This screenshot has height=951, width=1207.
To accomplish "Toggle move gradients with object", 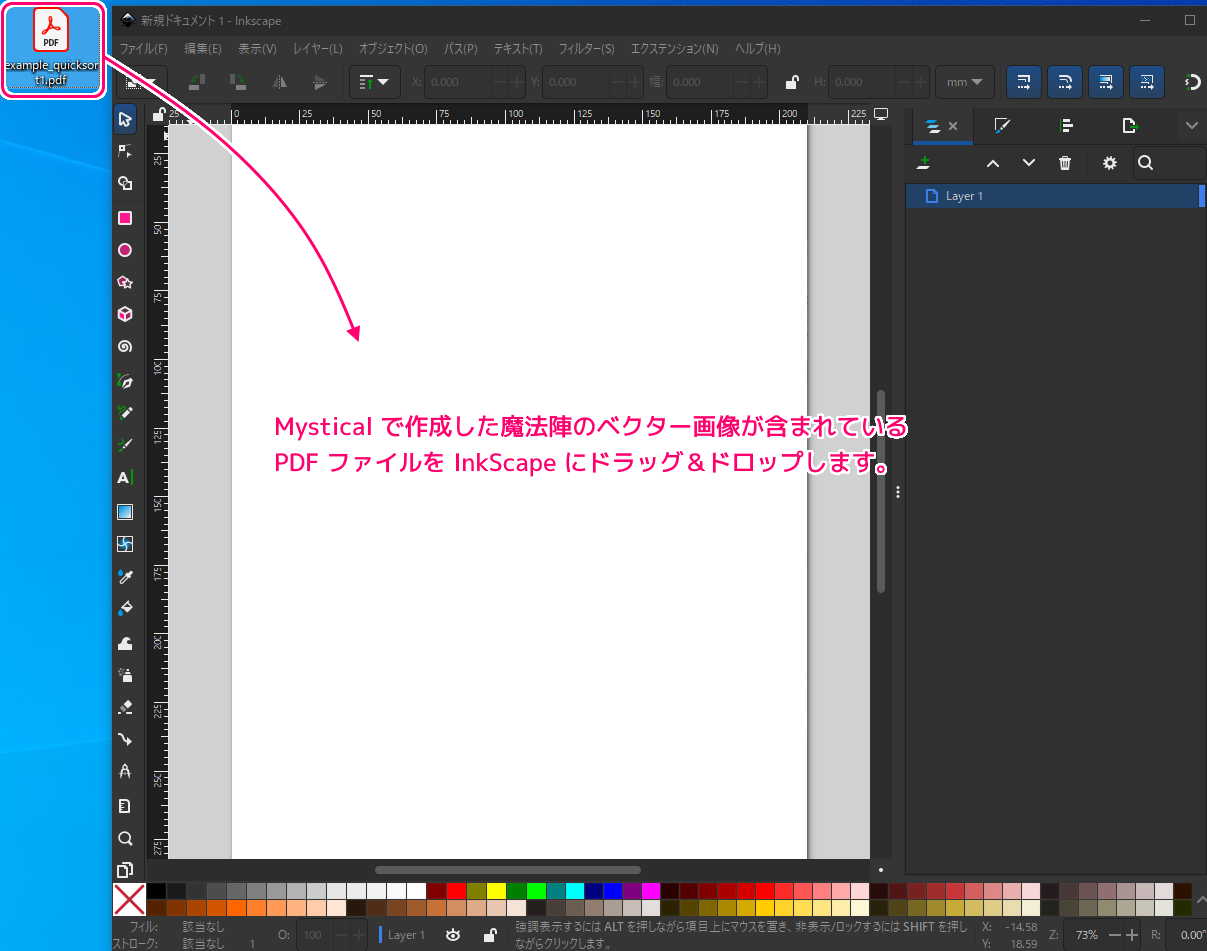I will pos(1106,82).
